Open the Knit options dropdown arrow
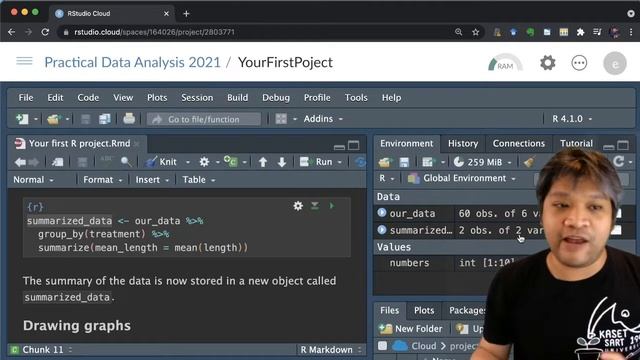 pos(188,162)
